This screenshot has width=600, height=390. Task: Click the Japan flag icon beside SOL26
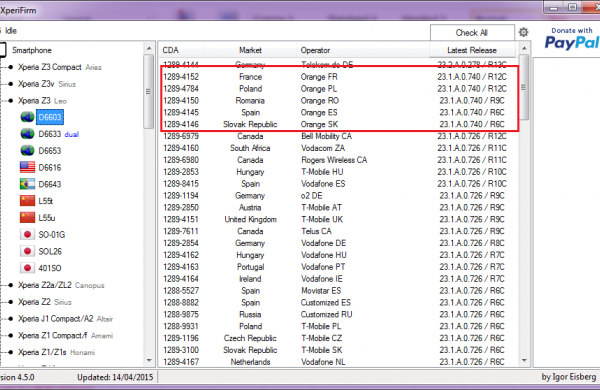(27, 251)
